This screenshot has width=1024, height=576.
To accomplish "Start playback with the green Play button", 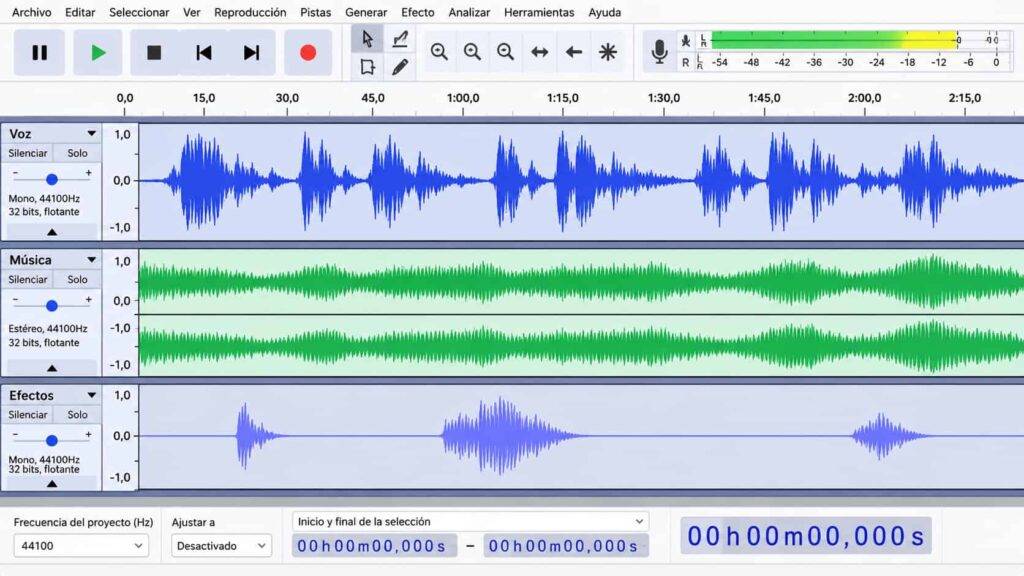I will coord(98,52).
